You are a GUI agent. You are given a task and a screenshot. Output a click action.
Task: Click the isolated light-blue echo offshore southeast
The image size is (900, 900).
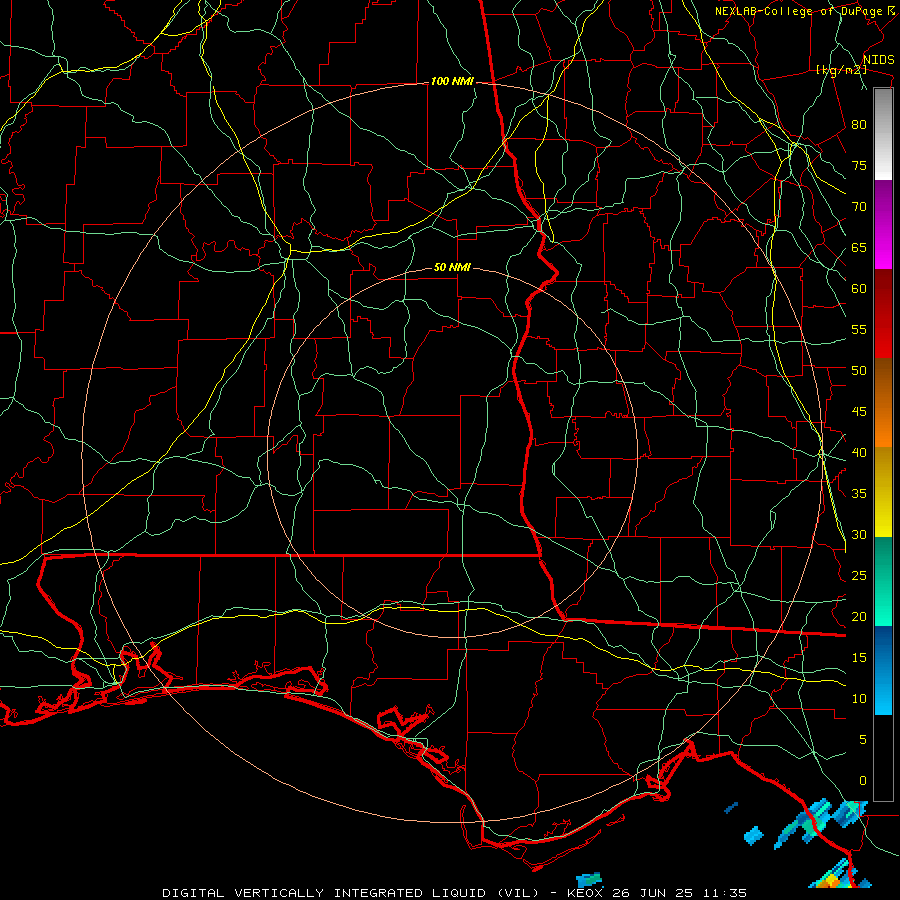[x=754, y=835]
